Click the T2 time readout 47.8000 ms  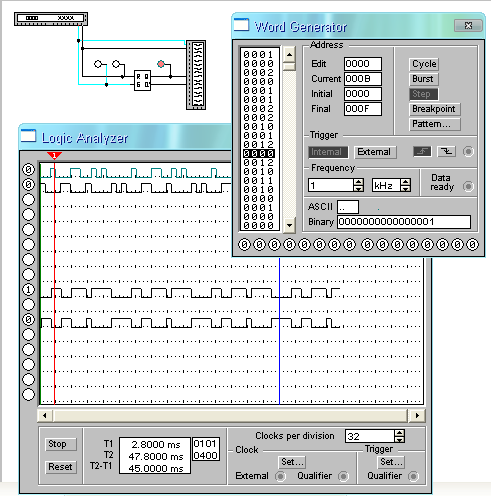156,456
